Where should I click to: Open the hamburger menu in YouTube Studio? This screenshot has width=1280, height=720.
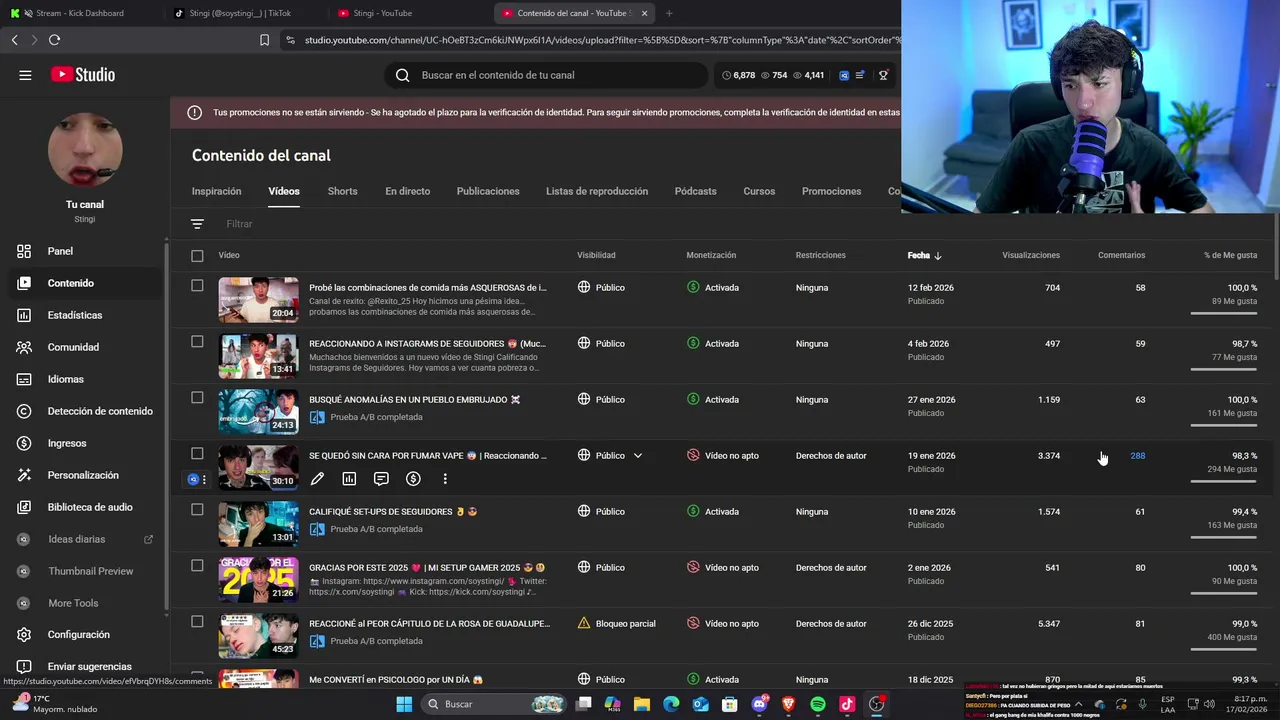[x=25, y=75]
